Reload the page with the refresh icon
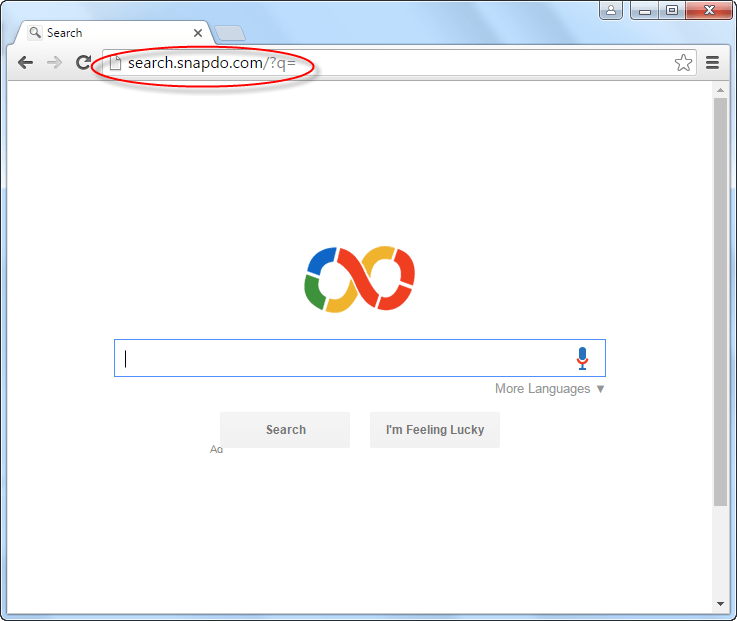This screenshot has height=621, width=737. click(x=84, y=63)
